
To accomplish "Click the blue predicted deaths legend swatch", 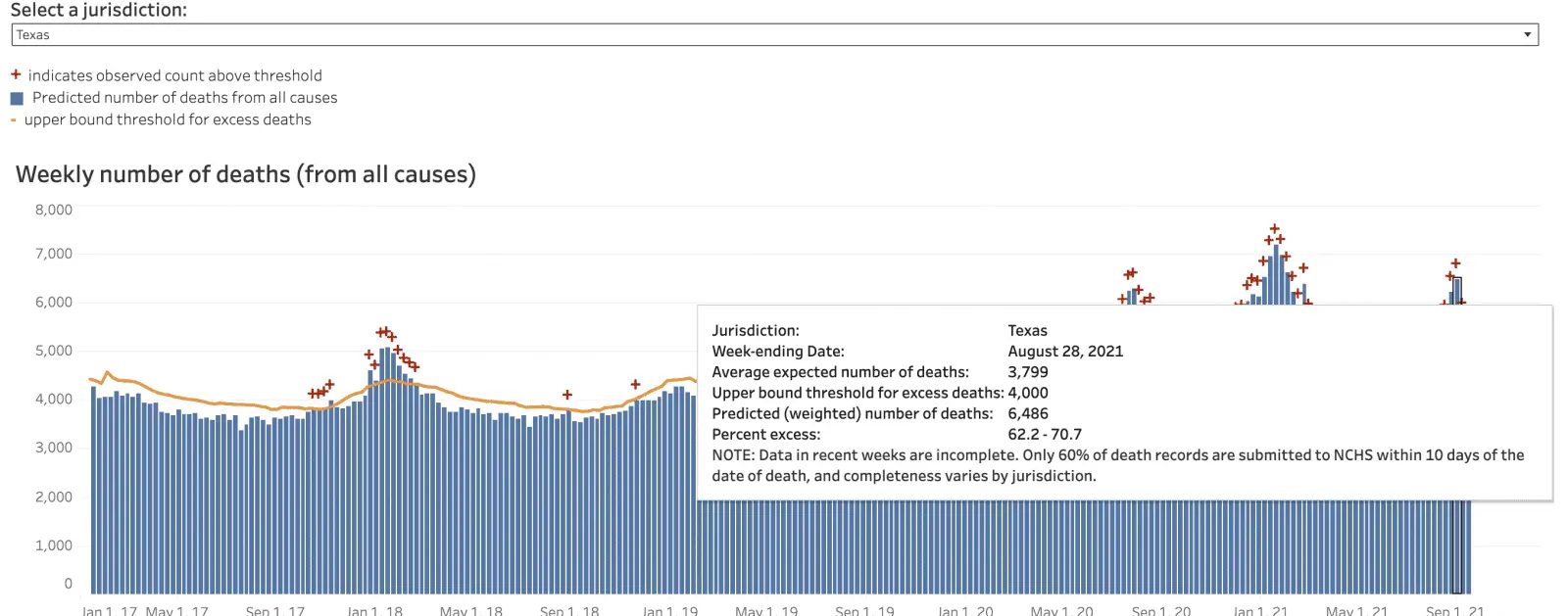I will pos(17,98).
